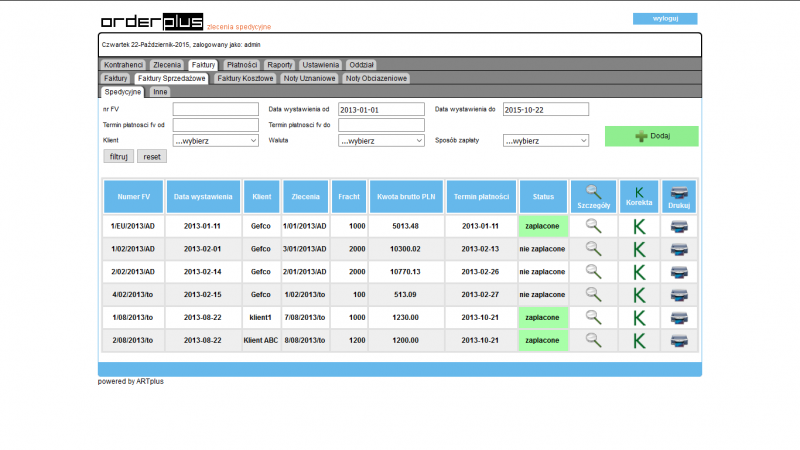The image size is (800, 450).
Task: Select the Spedycyjne tab
Action: [122, 92]
